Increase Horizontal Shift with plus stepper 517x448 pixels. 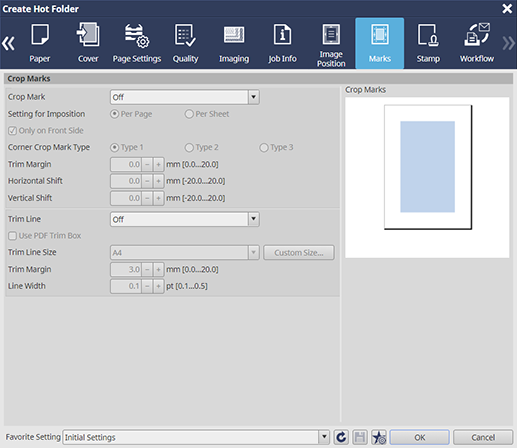pyautogui.click(x=158, y=181)
